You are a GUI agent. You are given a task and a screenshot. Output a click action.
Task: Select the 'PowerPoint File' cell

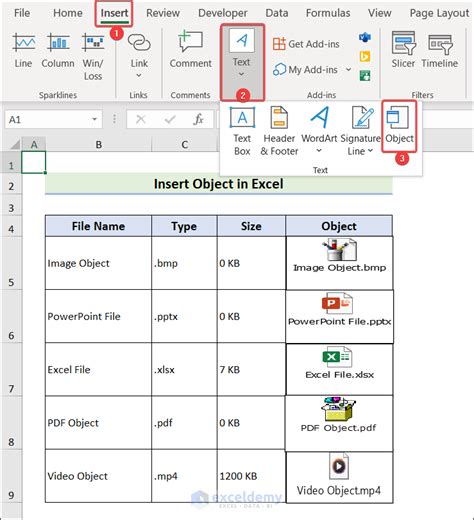[x=98, y=316]
